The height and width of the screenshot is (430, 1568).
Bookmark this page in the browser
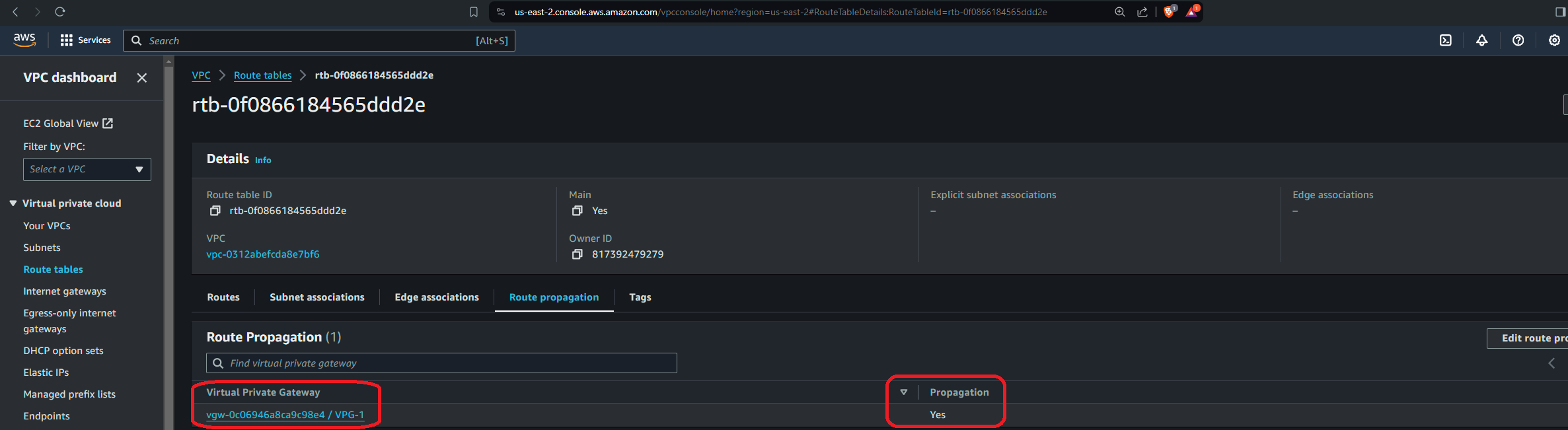pyautogui.click(x=474, y=12)
